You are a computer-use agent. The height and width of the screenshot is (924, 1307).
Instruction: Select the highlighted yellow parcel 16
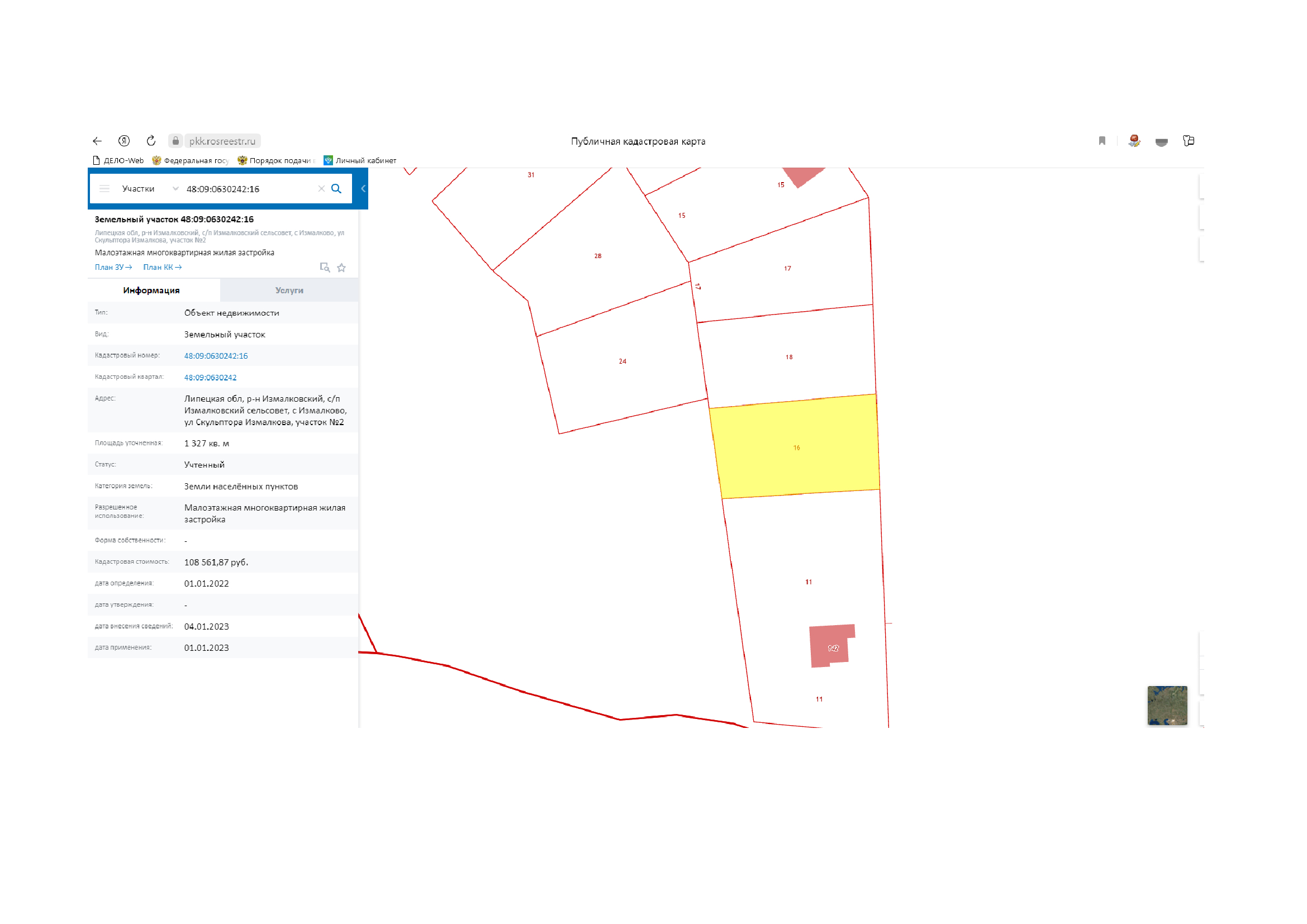point(796,447)
